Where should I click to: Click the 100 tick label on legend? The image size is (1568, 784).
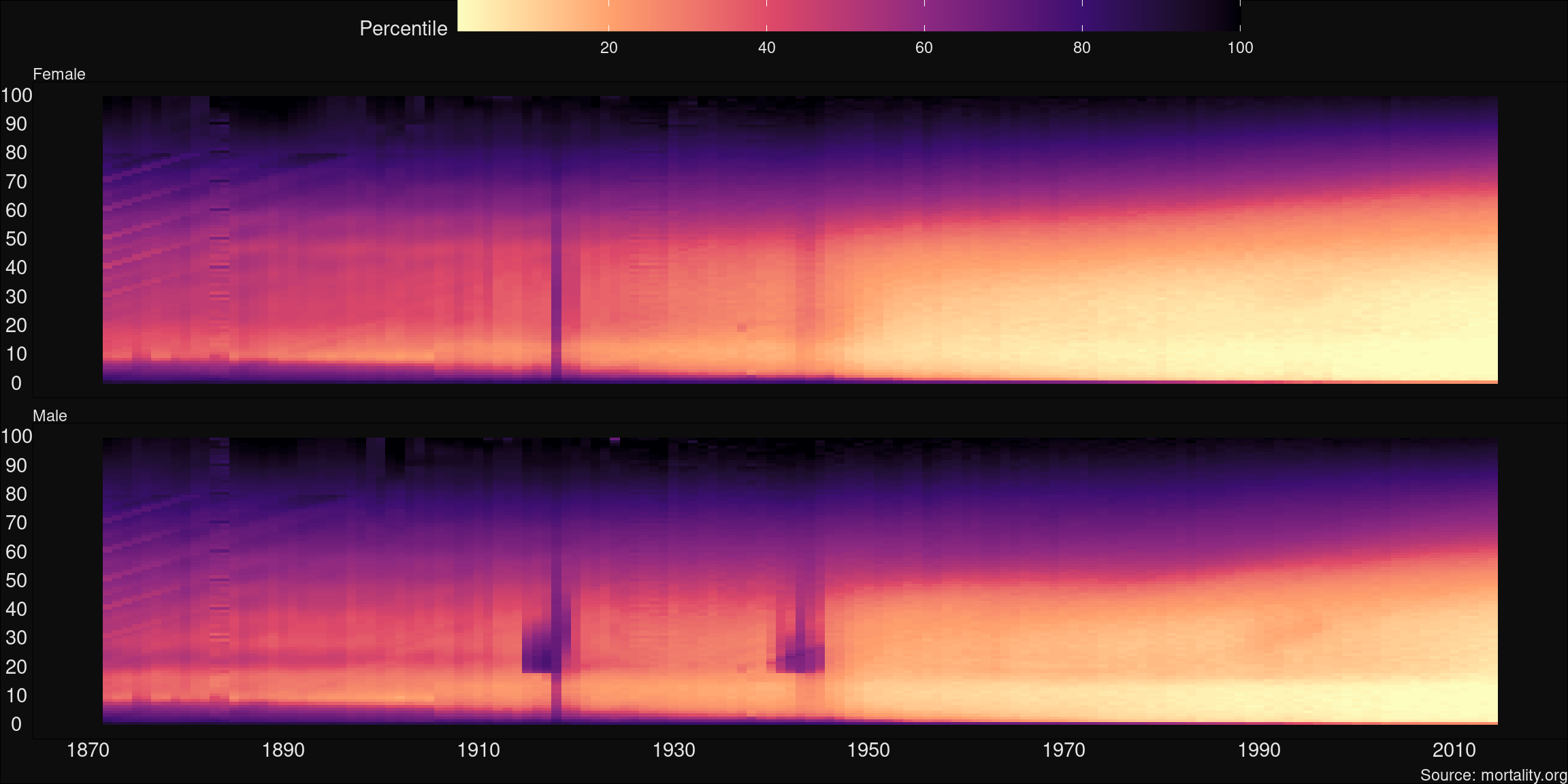(1239, 48)
